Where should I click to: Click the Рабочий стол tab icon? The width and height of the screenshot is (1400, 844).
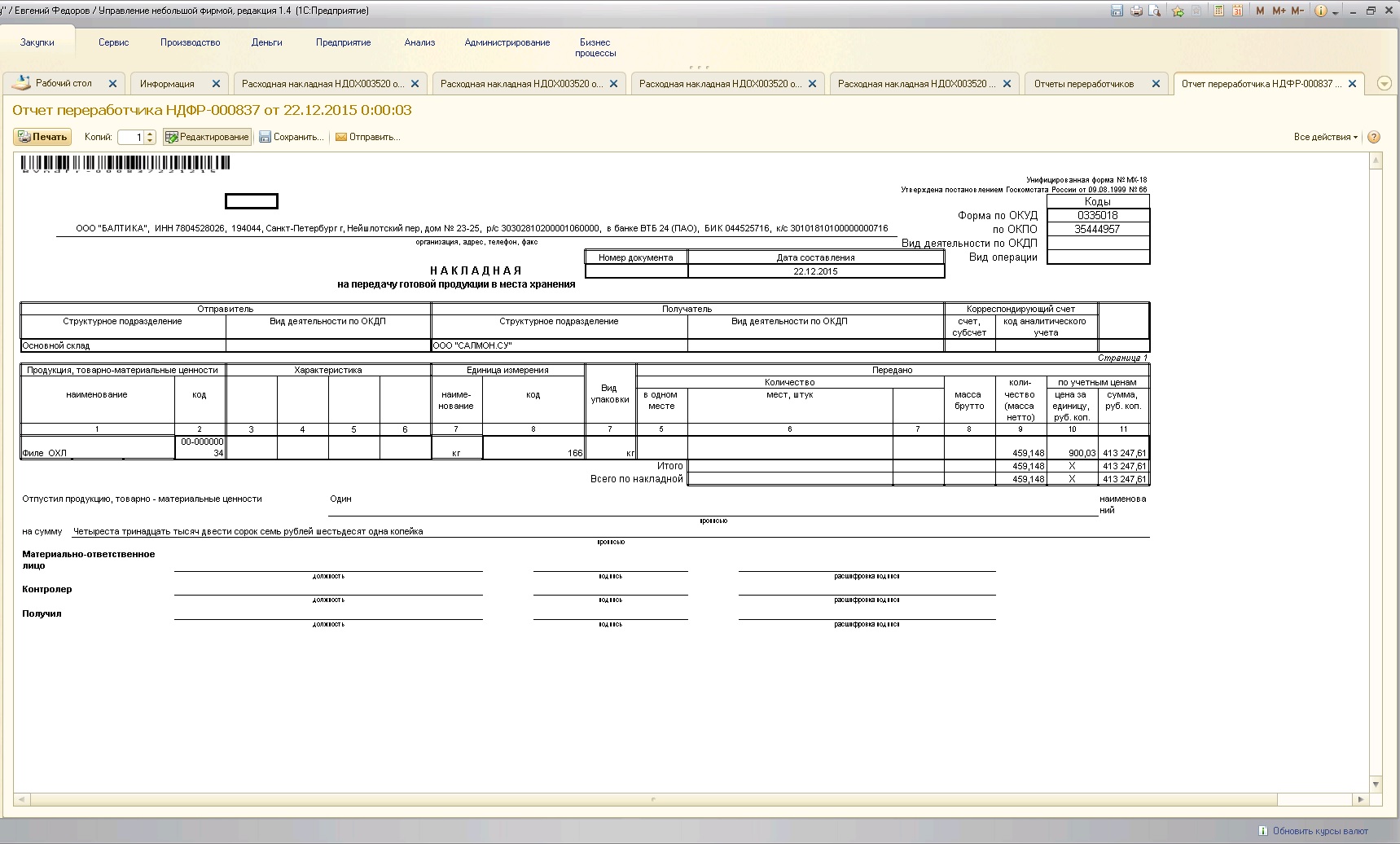point(22,82)
